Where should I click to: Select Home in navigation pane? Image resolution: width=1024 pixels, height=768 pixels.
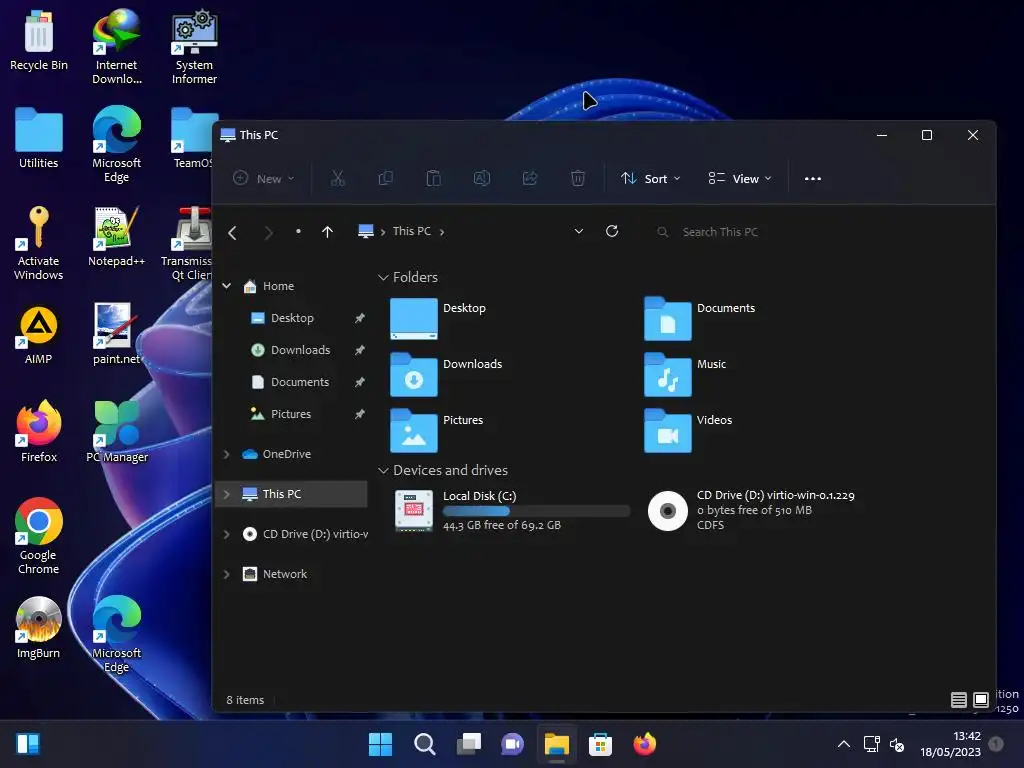(x=268, y=286)
